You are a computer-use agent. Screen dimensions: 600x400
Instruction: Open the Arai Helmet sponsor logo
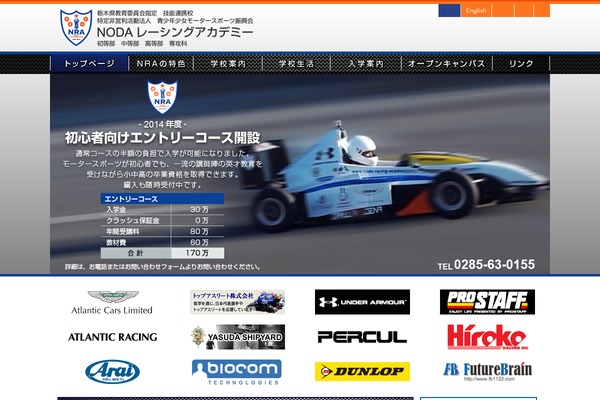tap(112, 372)
